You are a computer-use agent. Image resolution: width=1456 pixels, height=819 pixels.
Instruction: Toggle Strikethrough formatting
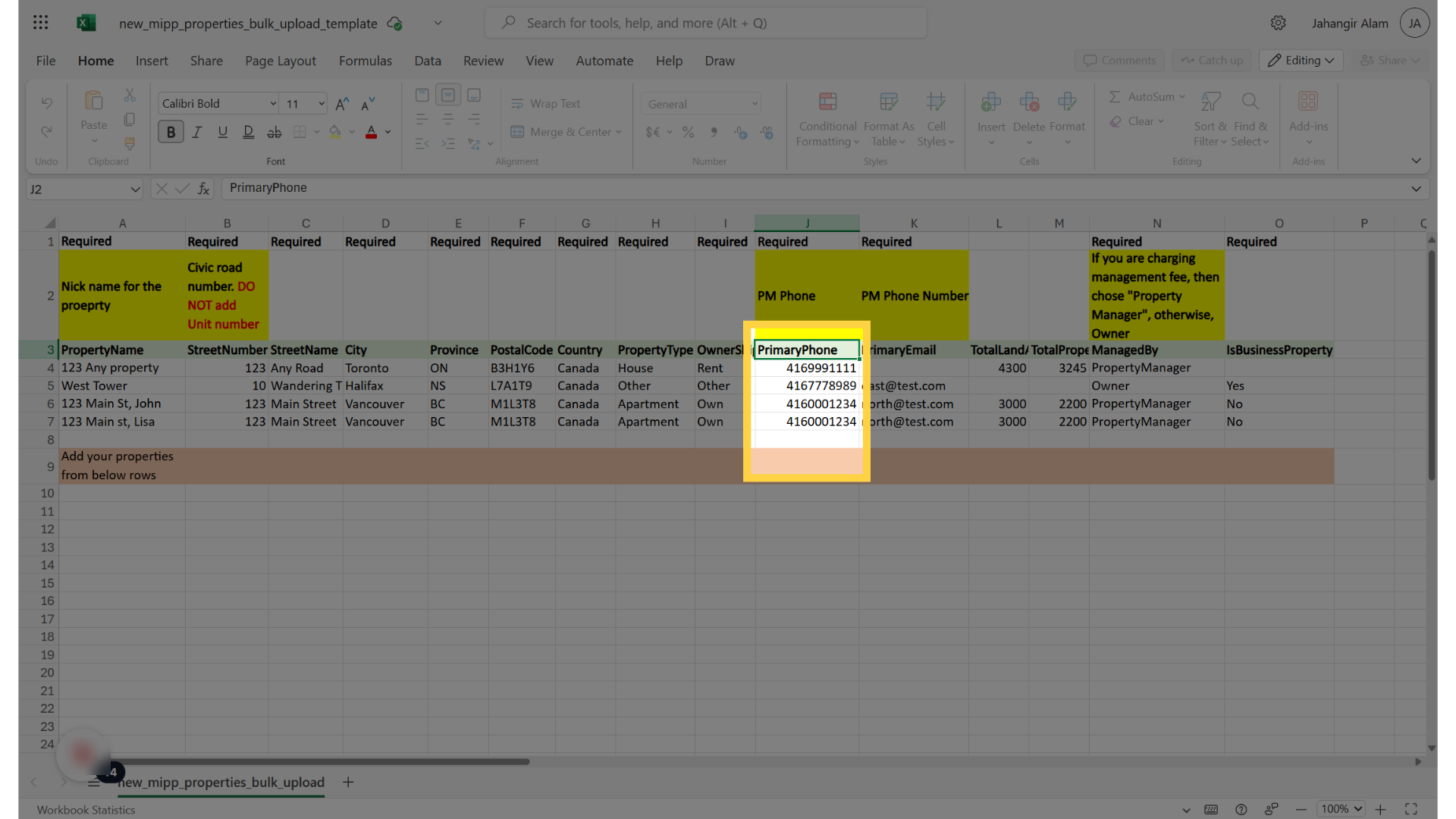[x=275, y=132]
